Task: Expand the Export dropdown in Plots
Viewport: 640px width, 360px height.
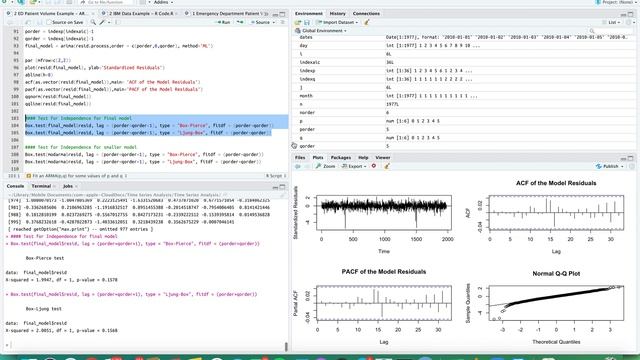Action: tap(354, 166)
